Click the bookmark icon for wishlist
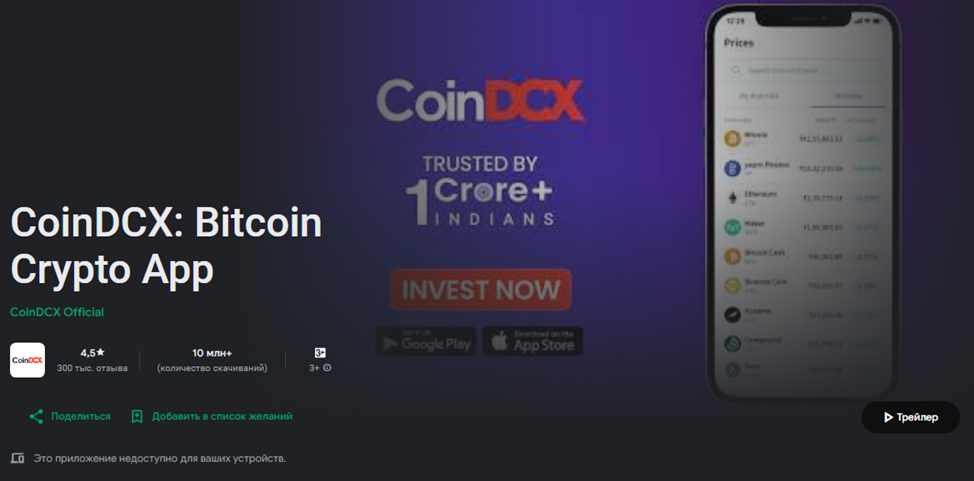 [137, 416]
